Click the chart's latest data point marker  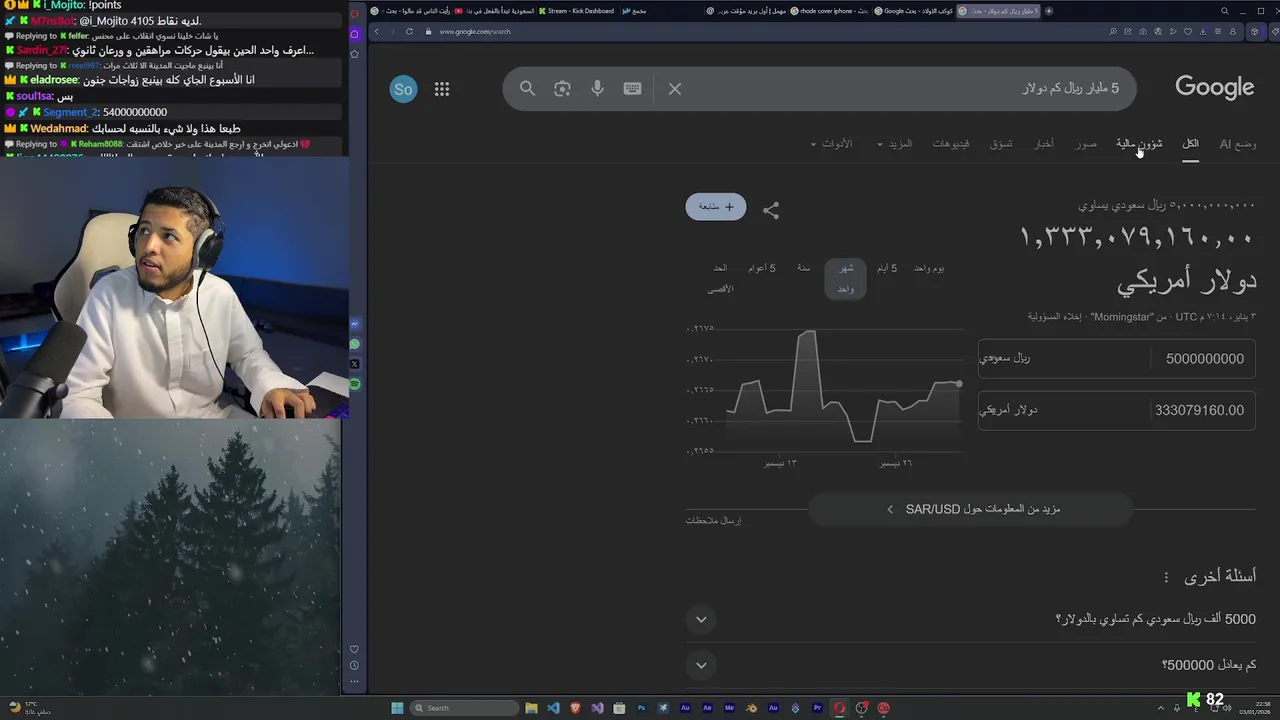pos(959,384)
